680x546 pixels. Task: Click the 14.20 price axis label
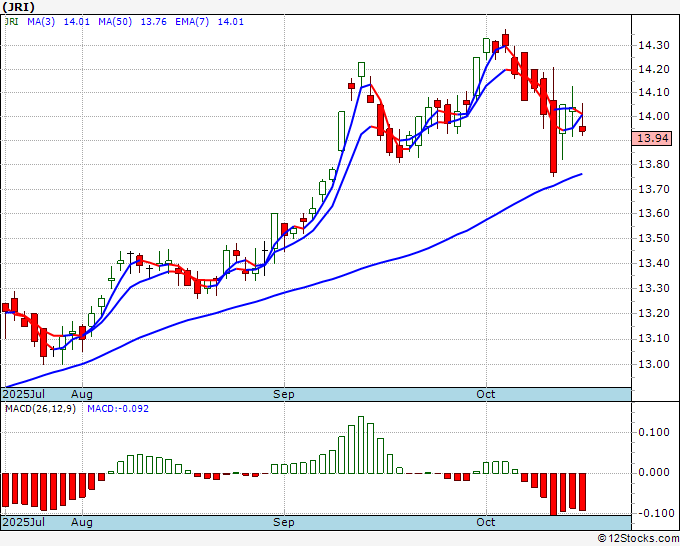(x=654, y=69)
